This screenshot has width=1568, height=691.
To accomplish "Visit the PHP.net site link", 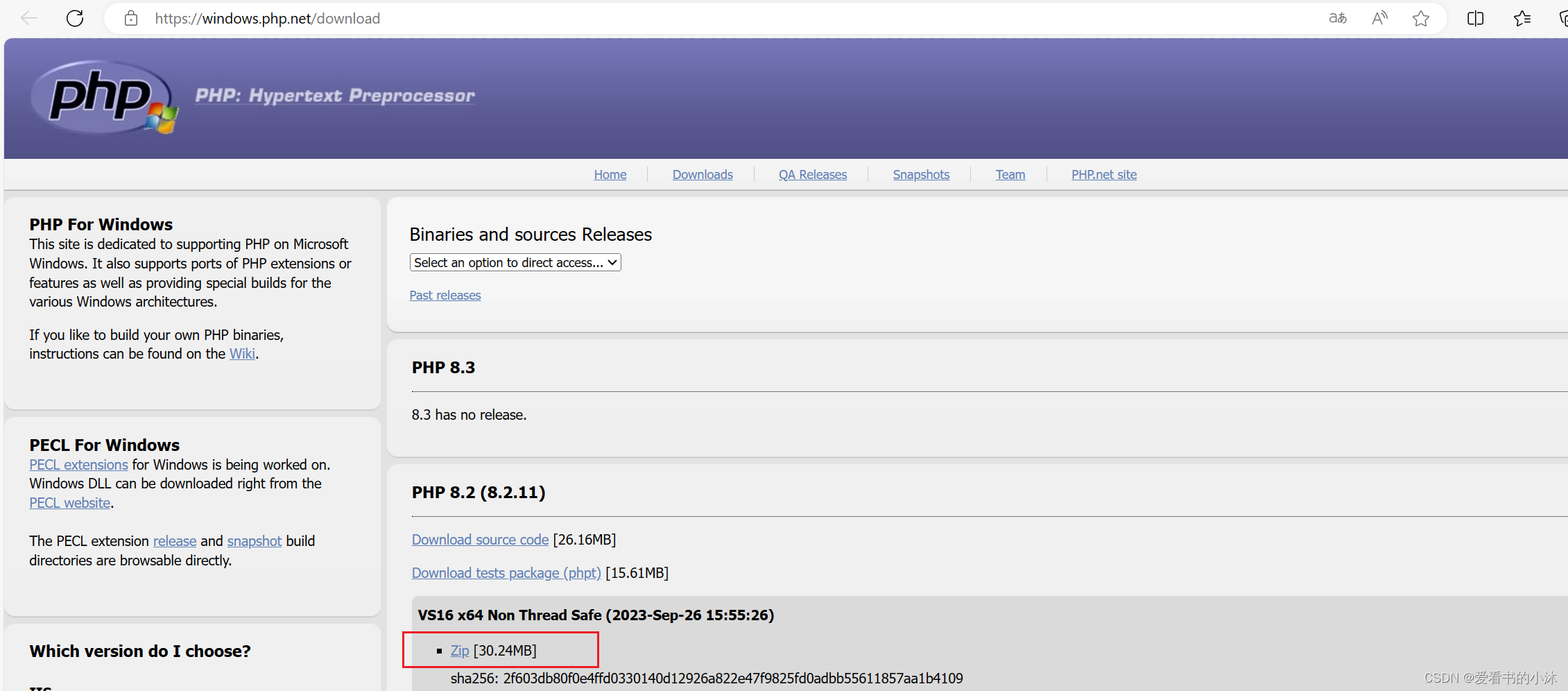I will [1104, 175].
